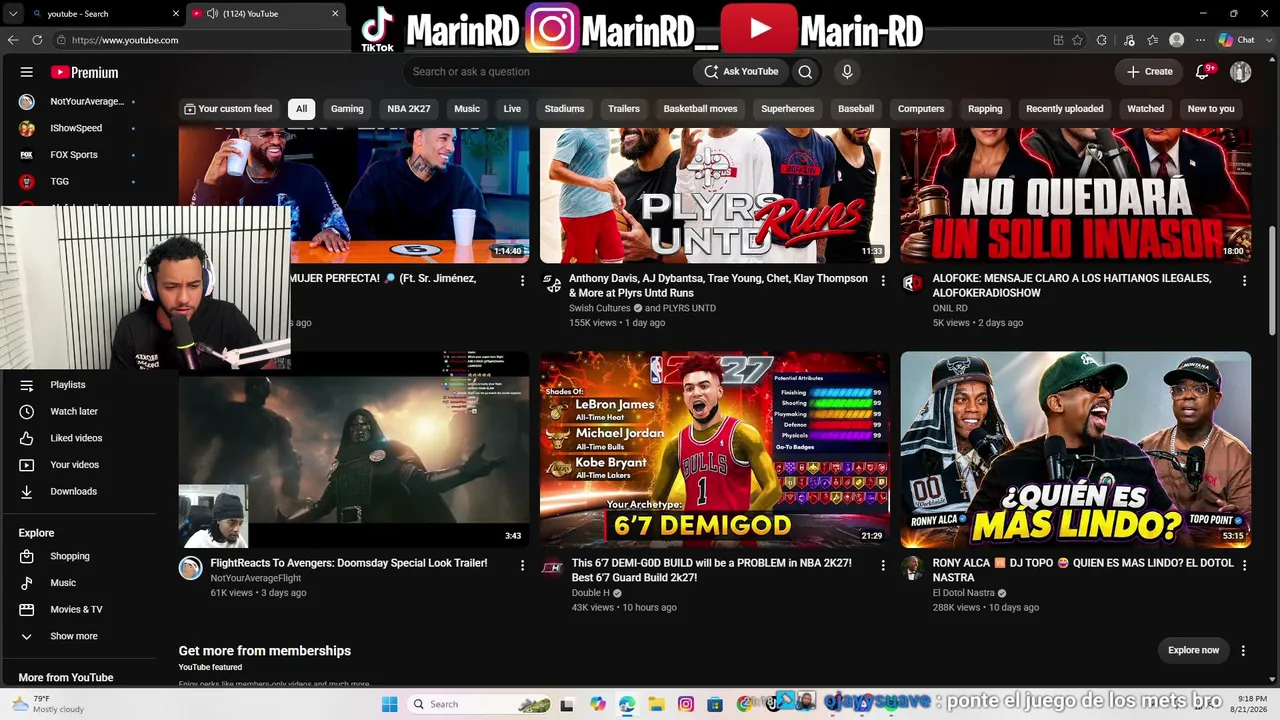The image size is (1280, 720).
Task: Close the 'youtube - Search' browser tab
Action: [176, 14]
